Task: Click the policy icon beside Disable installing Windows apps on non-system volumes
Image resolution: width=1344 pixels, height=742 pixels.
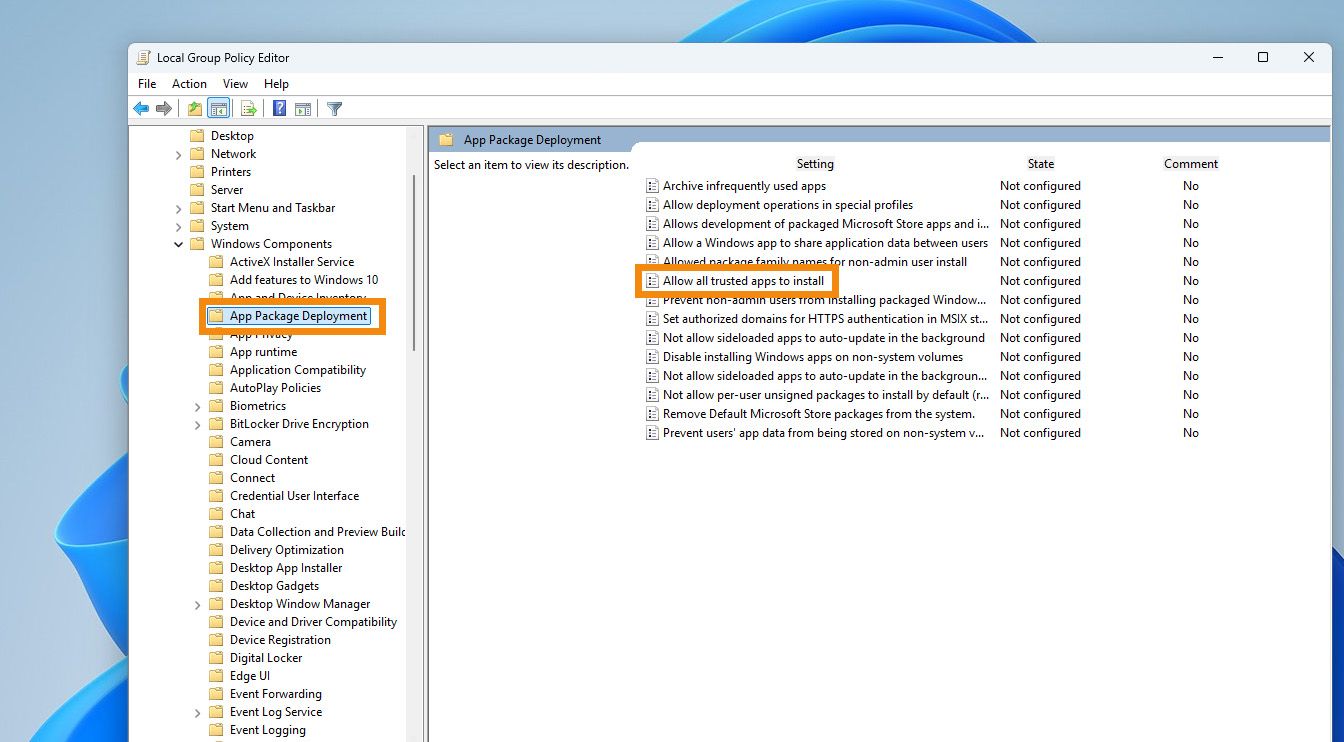Action: [652, 357]
